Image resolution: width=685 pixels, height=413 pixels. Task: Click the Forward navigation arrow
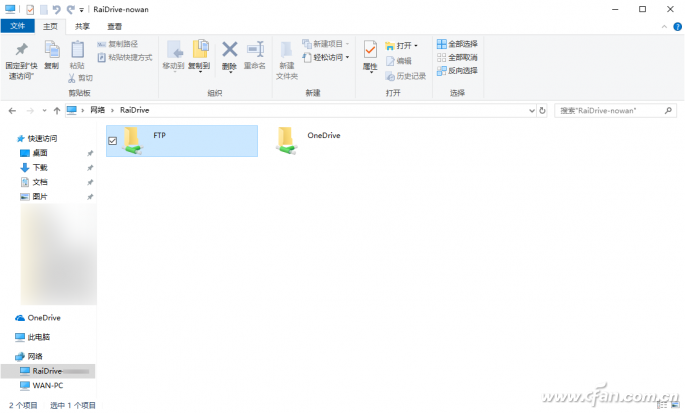coord(30,111)
